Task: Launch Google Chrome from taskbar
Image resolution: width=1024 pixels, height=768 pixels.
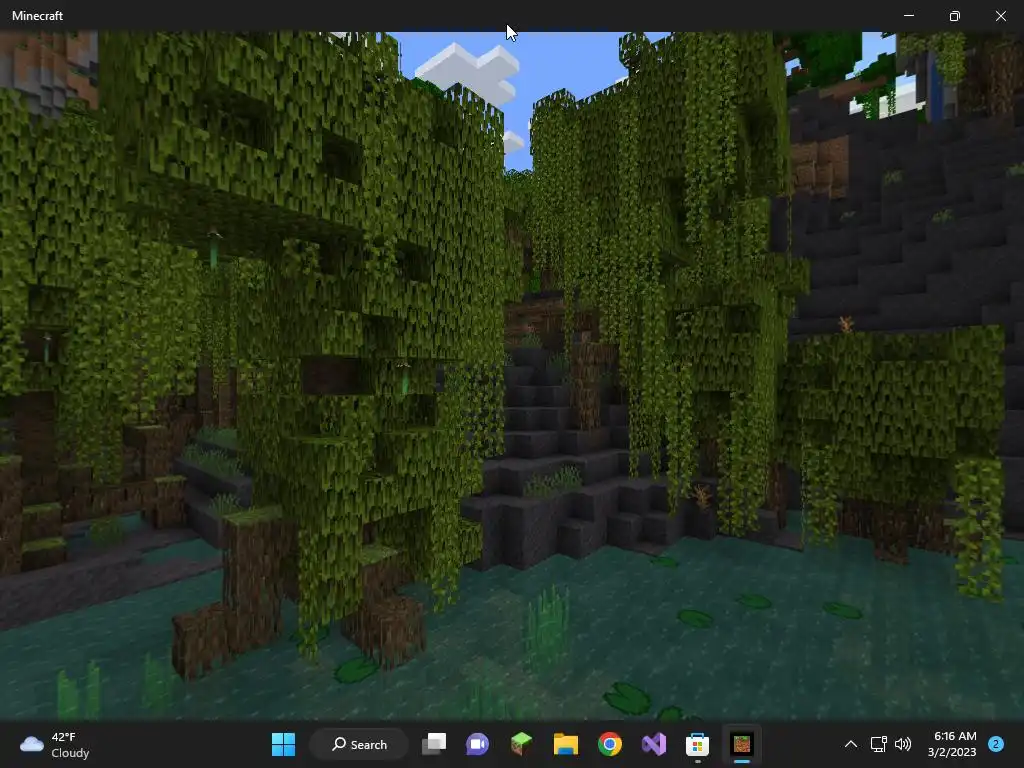Action: [609, 744]
